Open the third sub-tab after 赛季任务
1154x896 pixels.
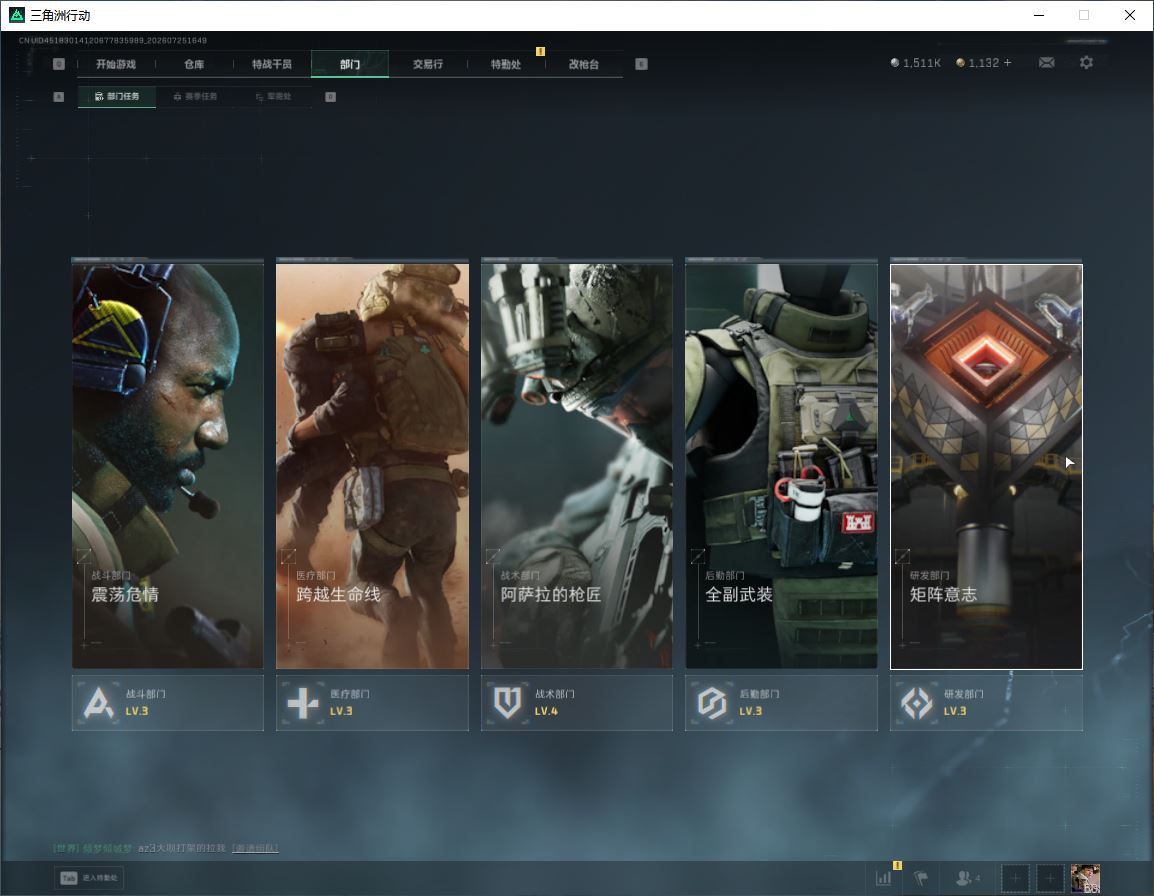(273, 96)
